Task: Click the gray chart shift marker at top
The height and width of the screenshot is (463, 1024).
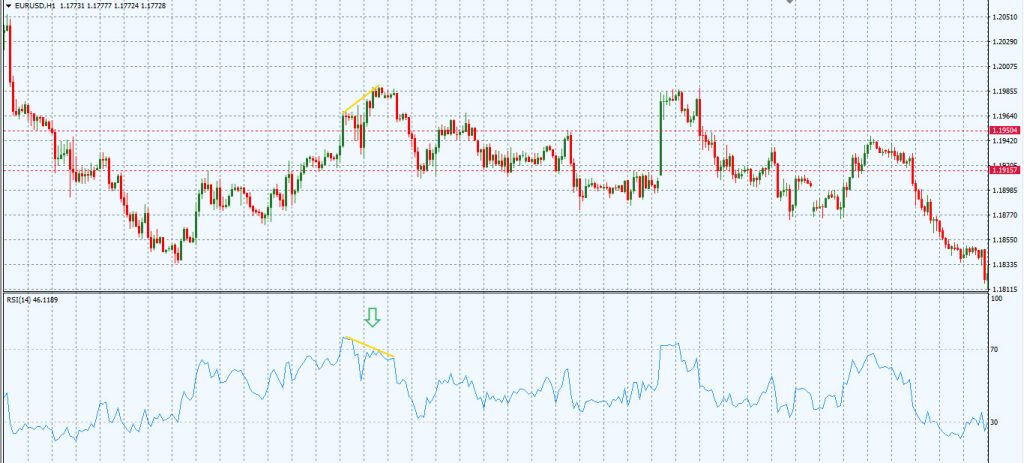Action: click(x=790, y=3)
